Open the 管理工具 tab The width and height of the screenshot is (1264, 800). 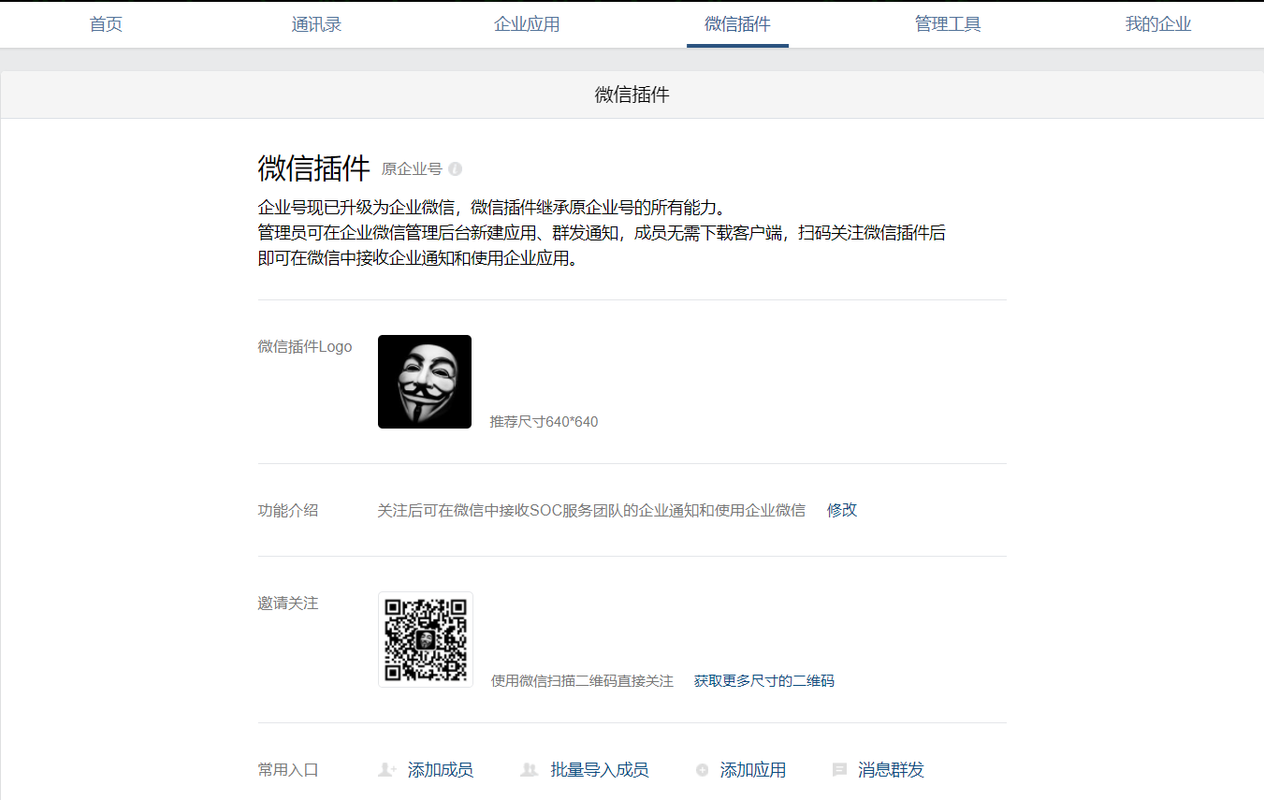pos(948,24)
